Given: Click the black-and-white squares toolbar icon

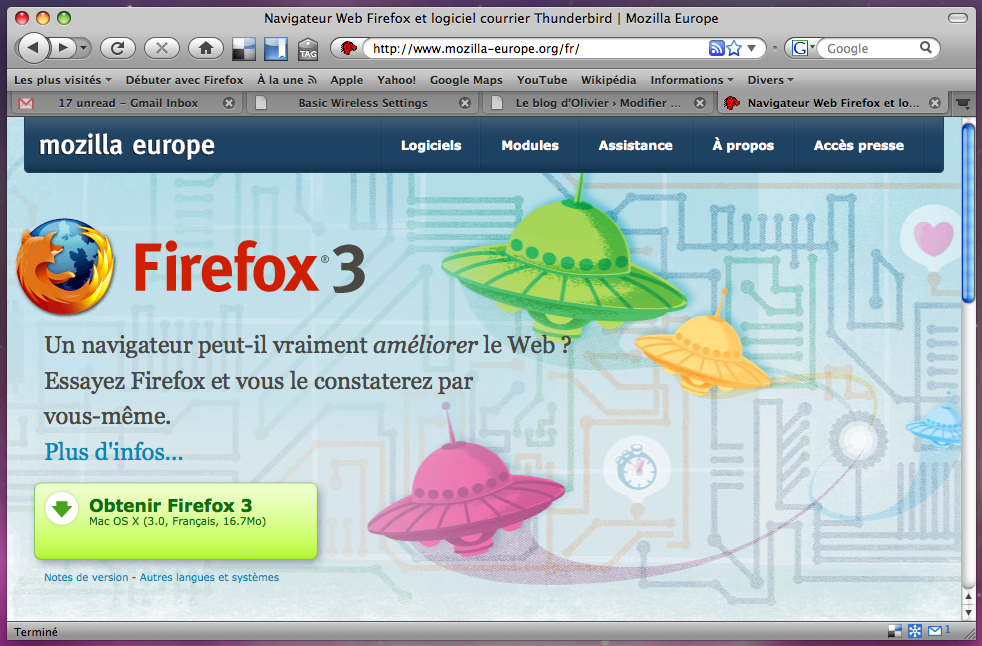Looking at the screenshot, I should [x=244, y=48].
